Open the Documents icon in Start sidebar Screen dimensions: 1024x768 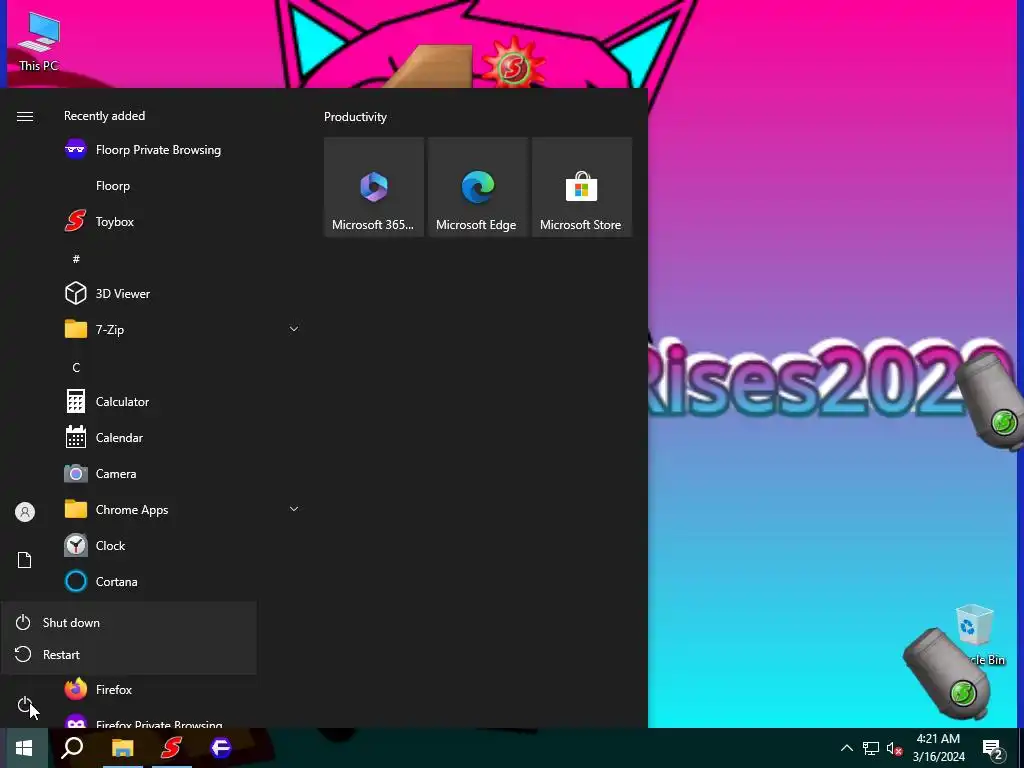click(x=25, y=560)
